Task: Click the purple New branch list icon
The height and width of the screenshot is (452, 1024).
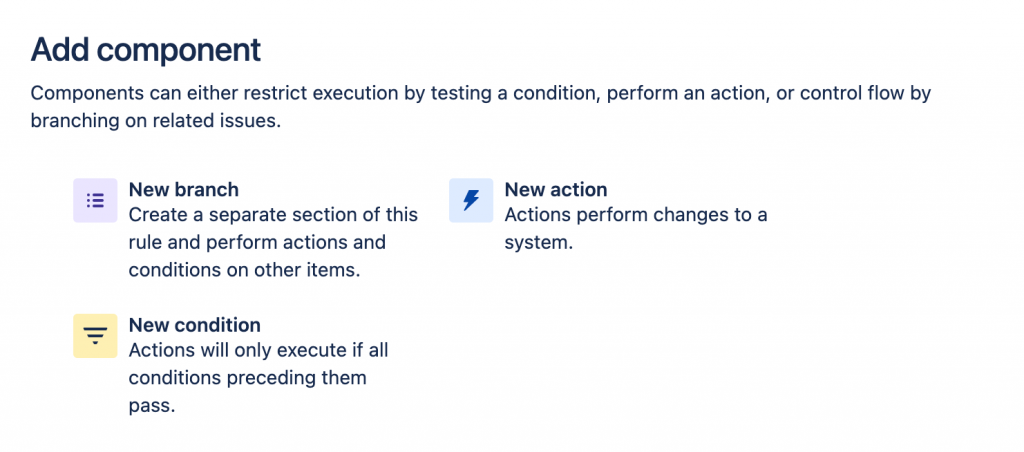Action: coord(95,200)
